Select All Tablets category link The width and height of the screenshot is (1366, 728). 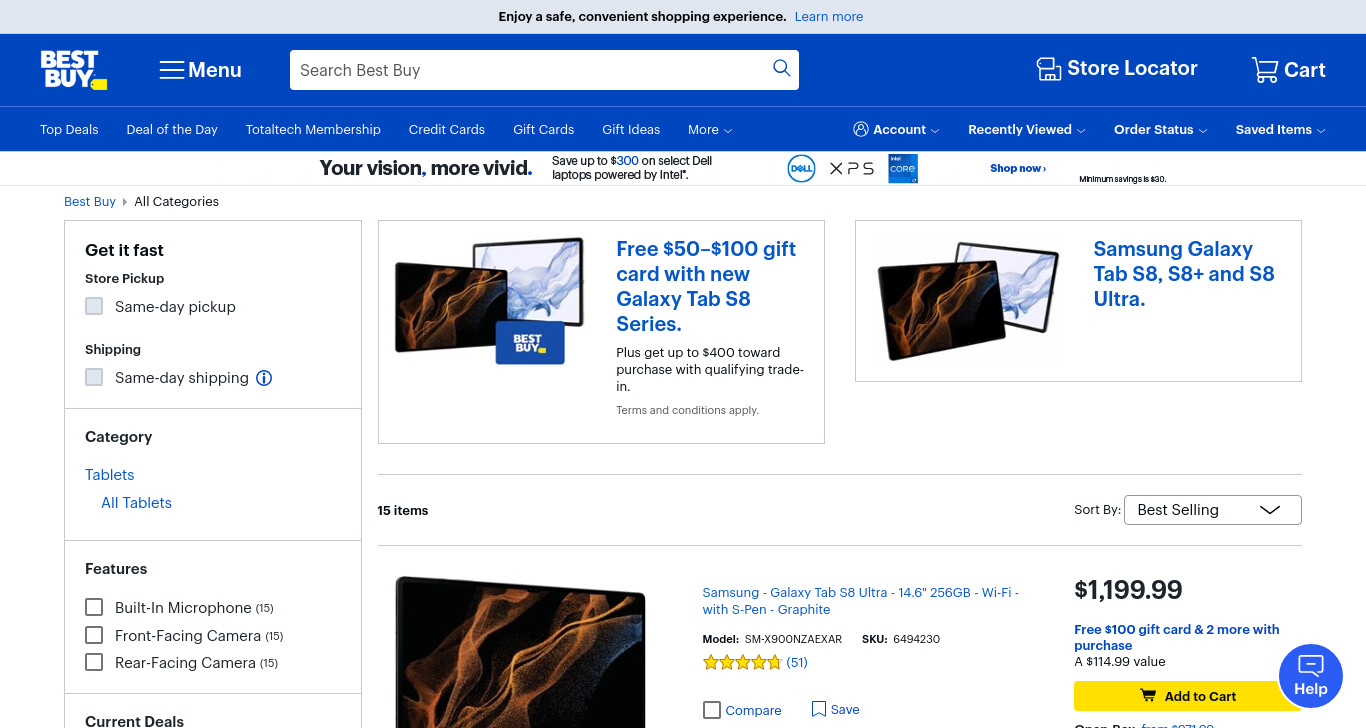[136, 503]
